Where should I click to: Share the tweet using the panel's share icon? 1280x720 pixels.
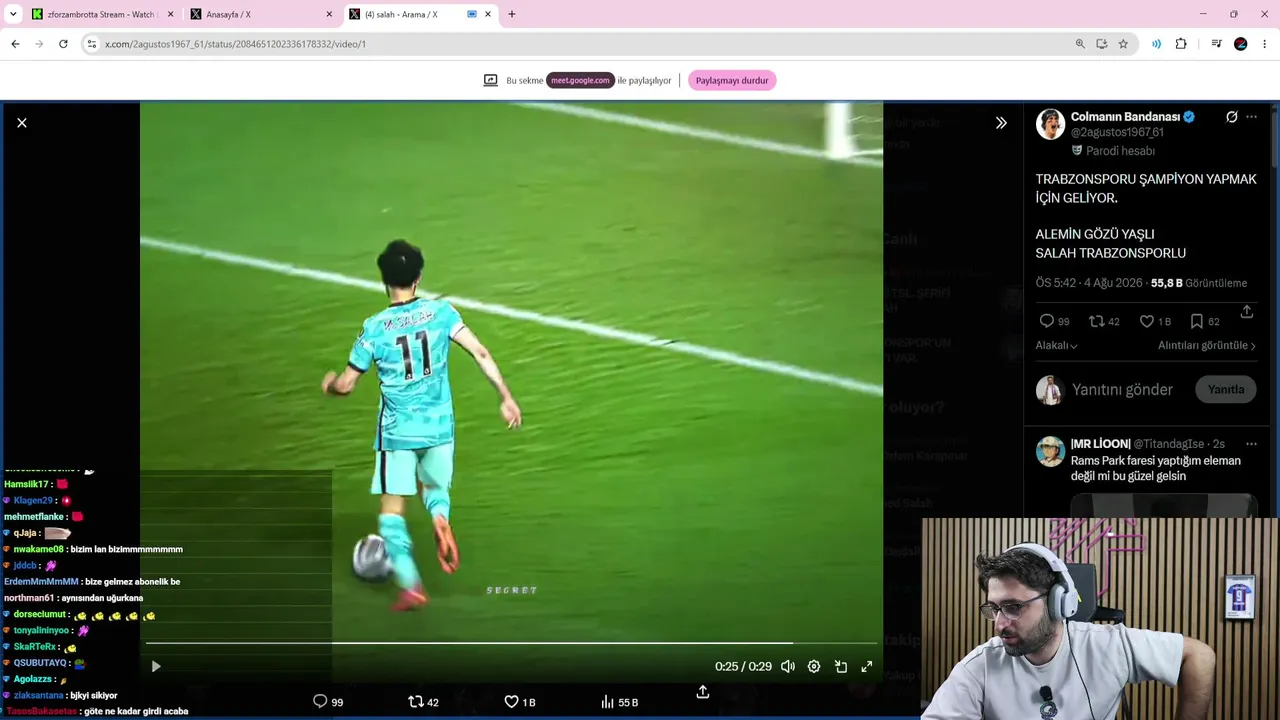point(1247,312)
